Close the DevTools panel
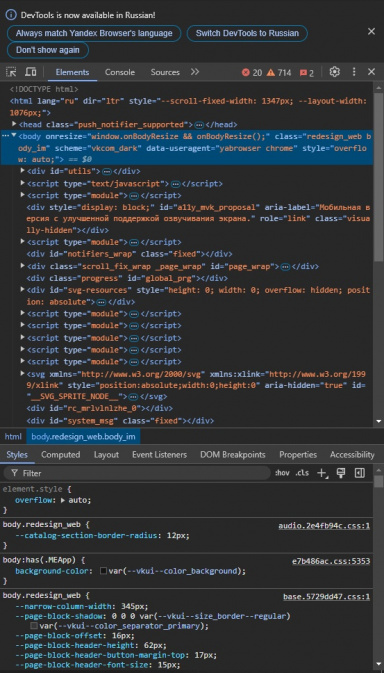 pyautogui.click(x=372, y=72)
